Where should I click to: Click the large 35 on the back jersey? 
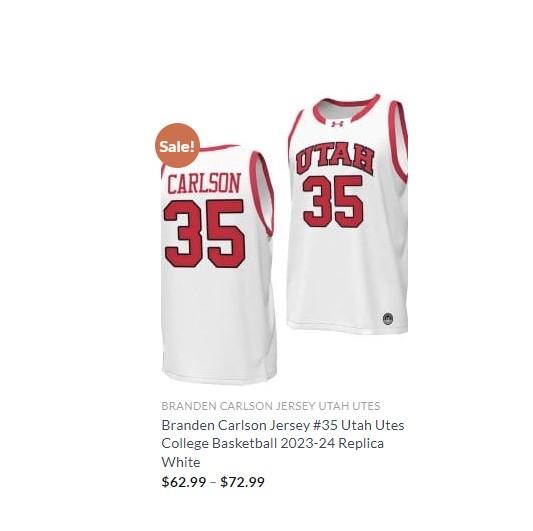pyautogui.click(x=204, y=234)
